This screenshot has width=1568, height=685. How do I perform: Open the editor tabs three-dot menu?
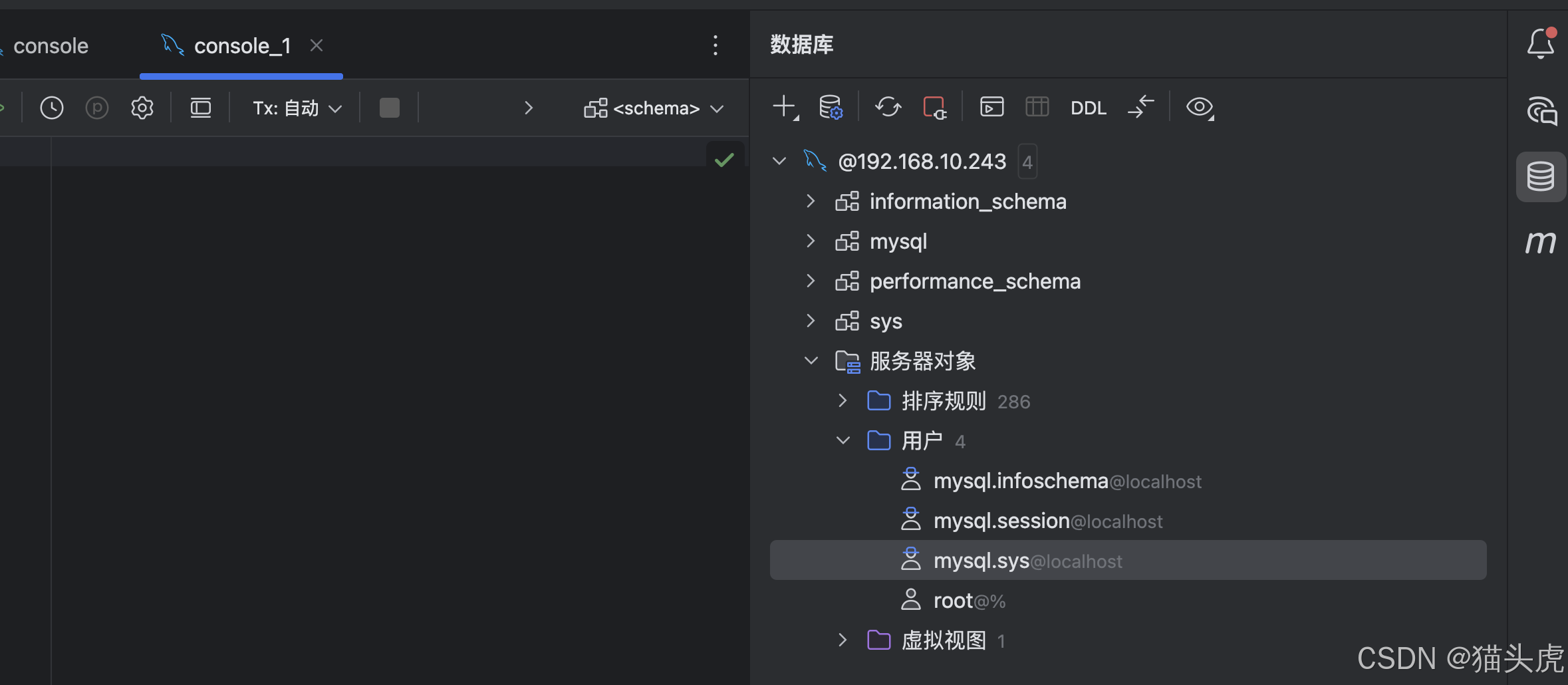coord(716,45)
